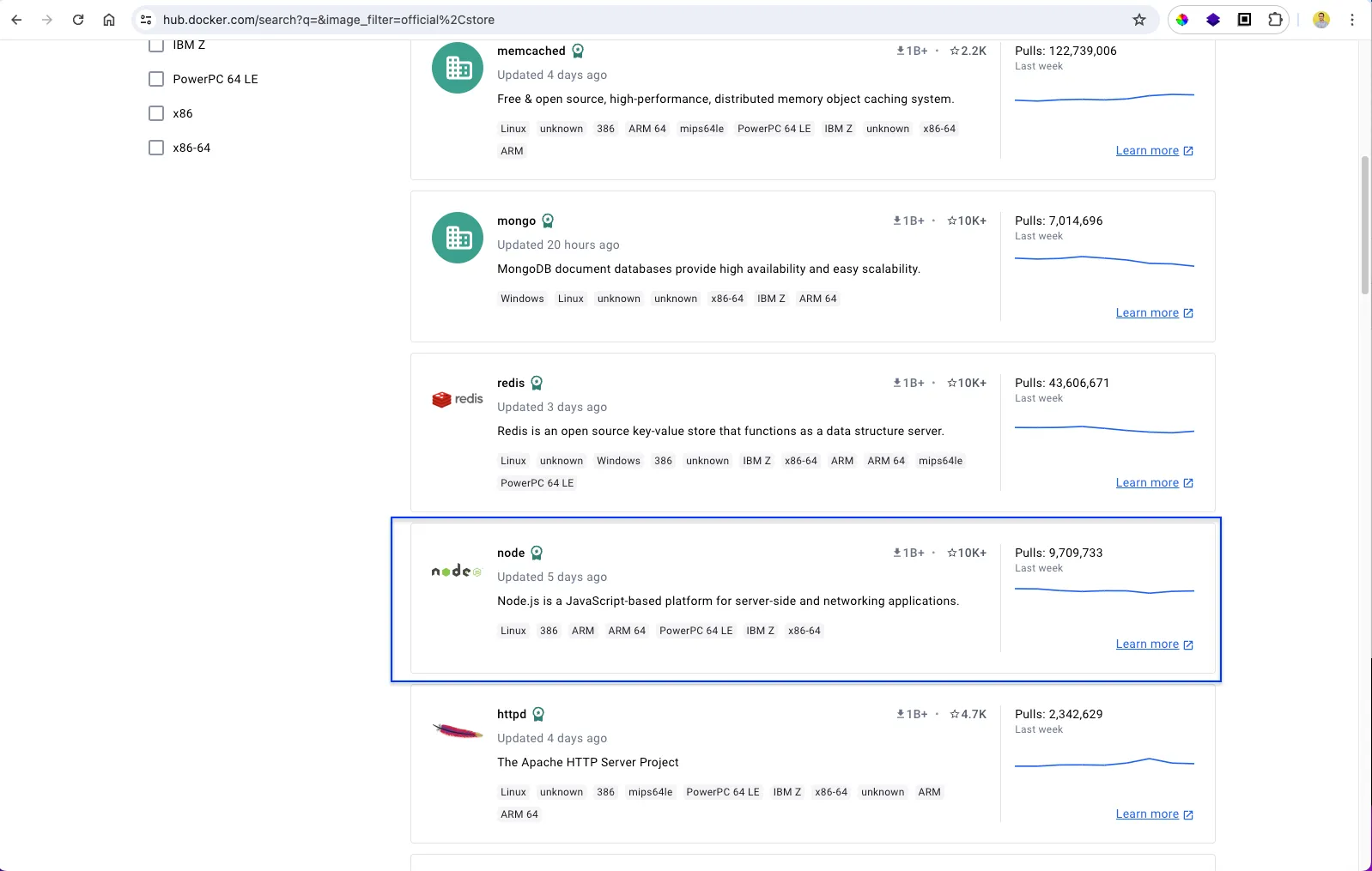Screen dimensions: 1372x871
Task: Open the Chrome profile avatar
Action: pyautogui.click(x=1321, y=20)
